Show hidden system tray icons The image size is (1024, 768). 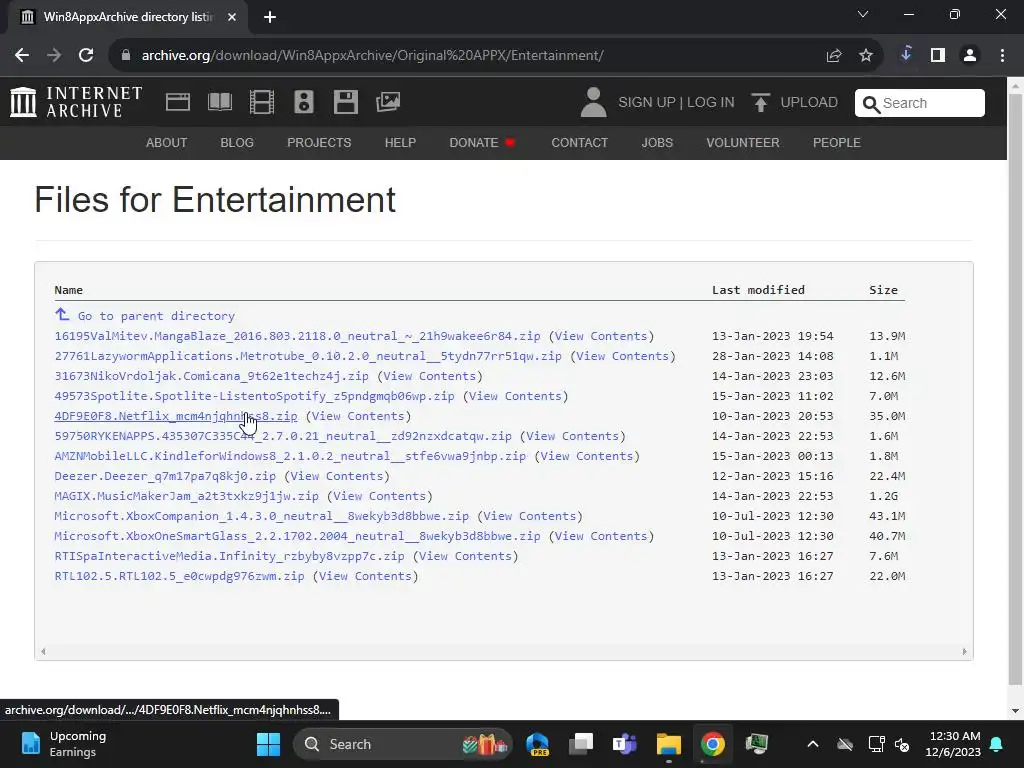(x=812, y=744)
